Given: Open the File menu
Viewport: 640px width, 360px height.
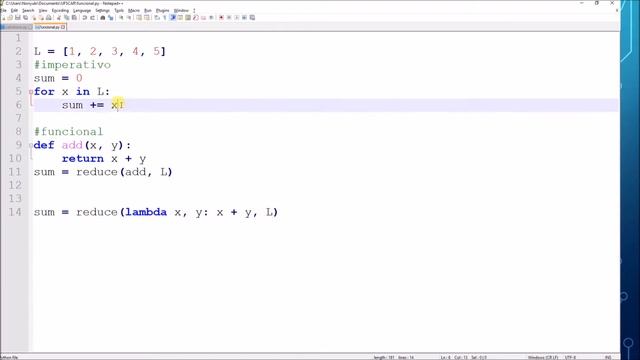Looking at the screenshot, I should pos(4,10).
